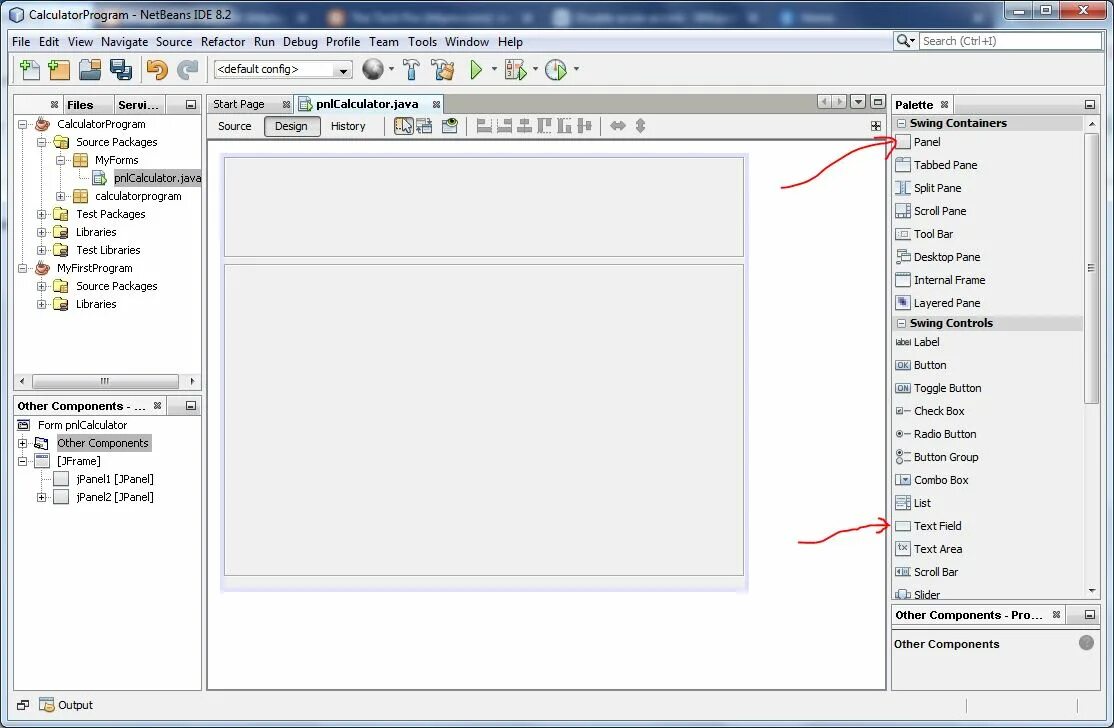The width and height of the screenshot is (1114, 728).
Task: Run the project with green play icon
Action: point(476,69)
